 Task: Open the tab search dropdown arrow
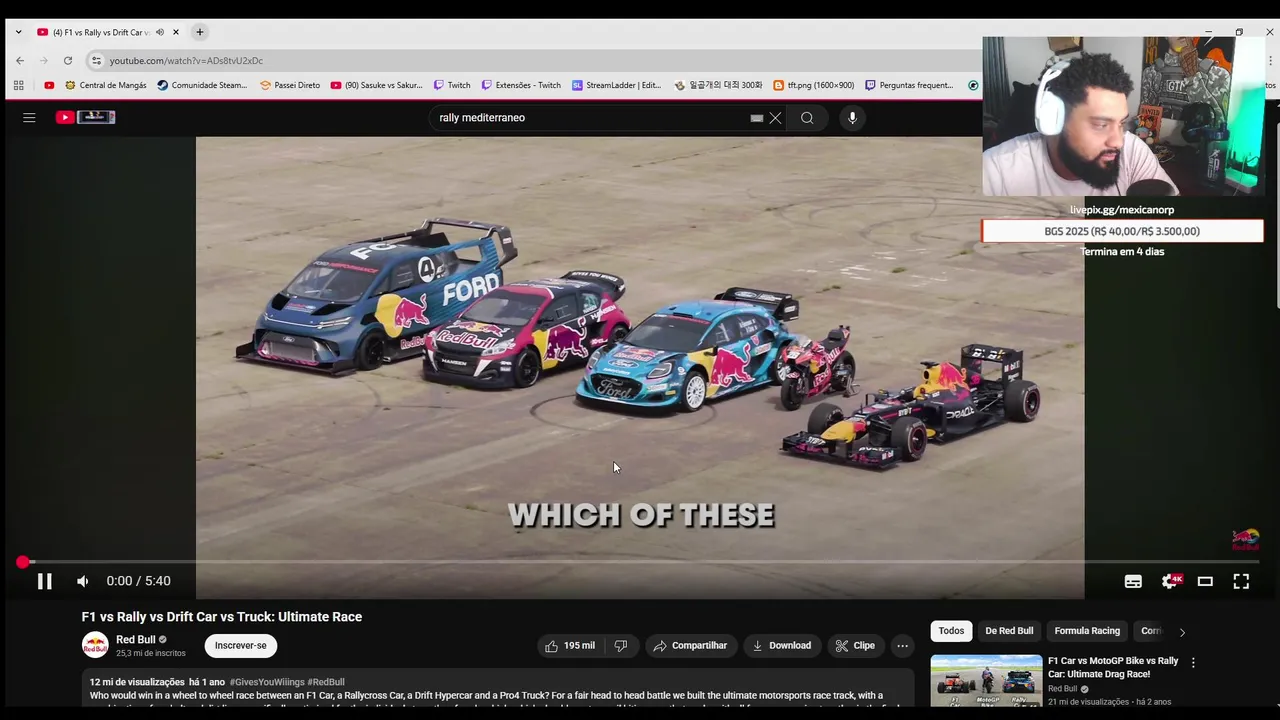18,32
